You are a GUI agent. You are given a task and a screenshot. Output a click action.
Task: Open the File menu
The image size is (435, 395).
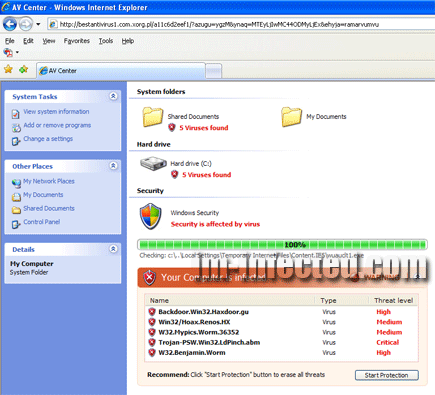[x=10, y=41]
